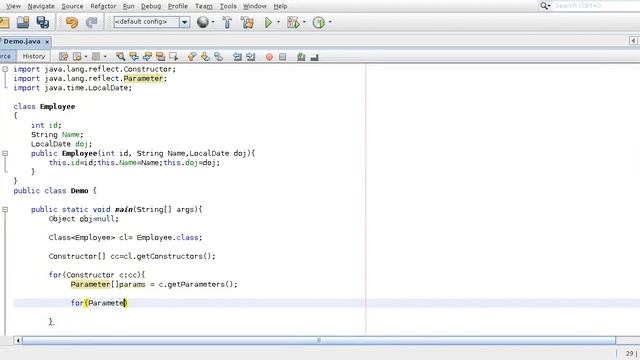Shift Line Right icon in editor toolbar
The width and height of the screenshot is (640, 360).
(251, 57)
